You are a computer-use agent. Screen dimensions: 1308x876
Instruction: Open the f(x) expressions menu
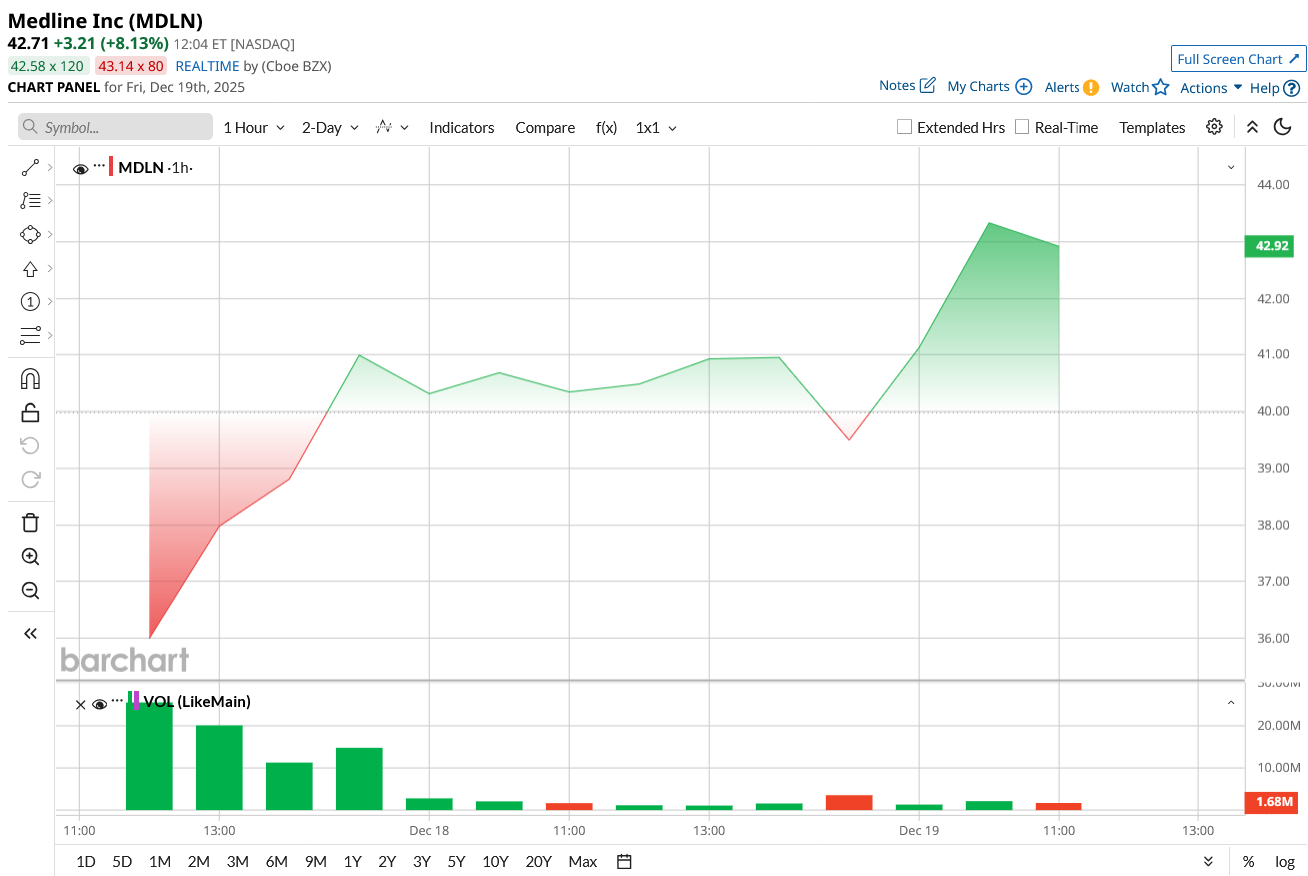coord(606,128)
